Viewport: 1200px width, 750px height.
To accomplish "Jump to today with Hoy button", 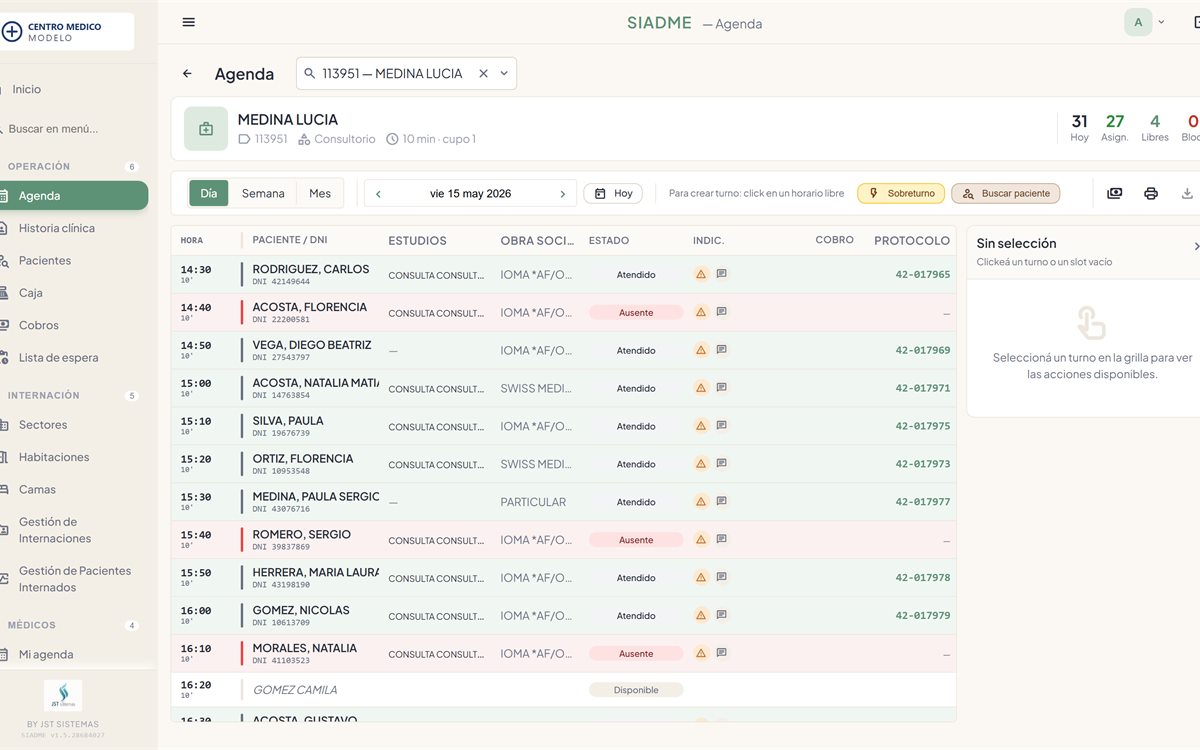I will click(x=613, y=194).
